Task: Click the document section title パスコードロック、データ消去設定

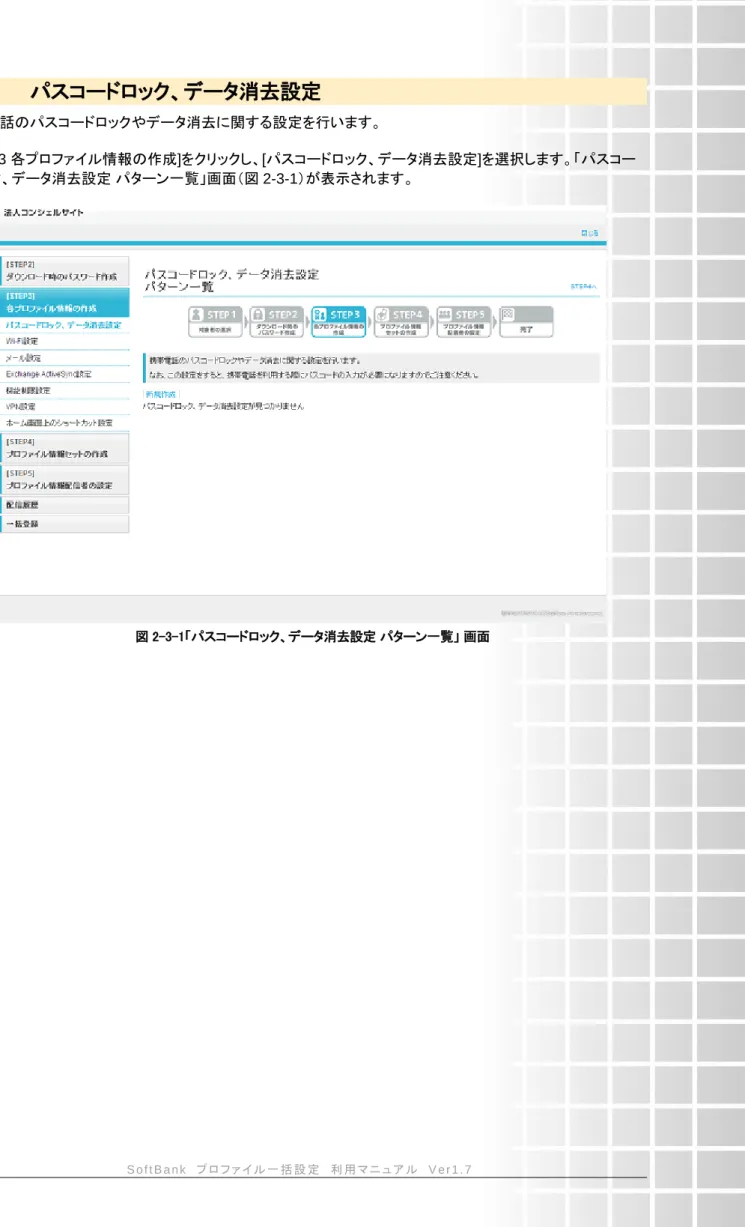Action: tap(175, 92)
